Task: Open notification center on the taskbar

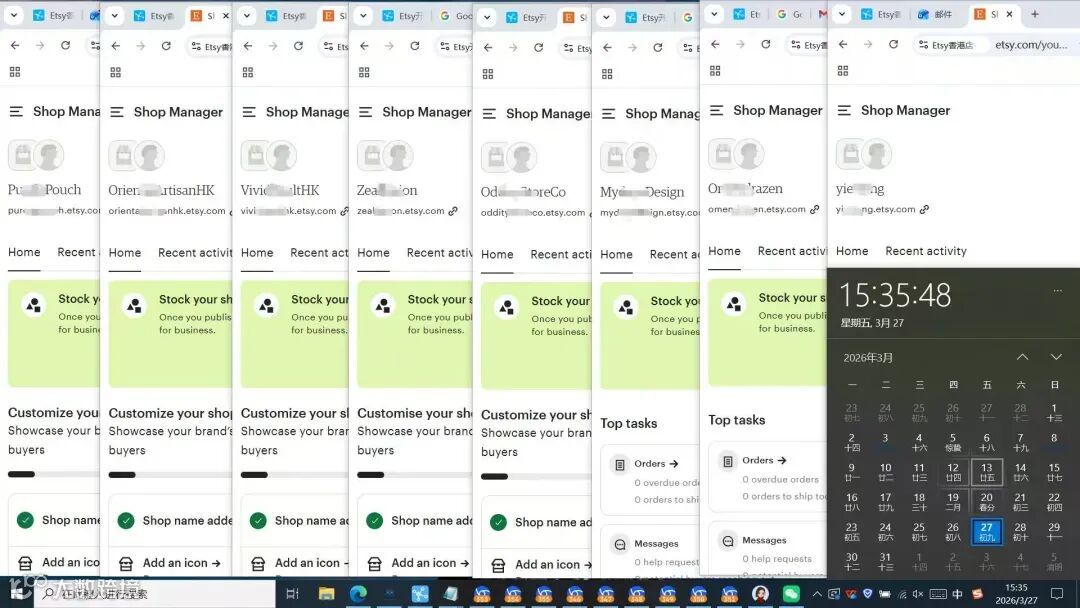Action: [x=1057, y=594]
